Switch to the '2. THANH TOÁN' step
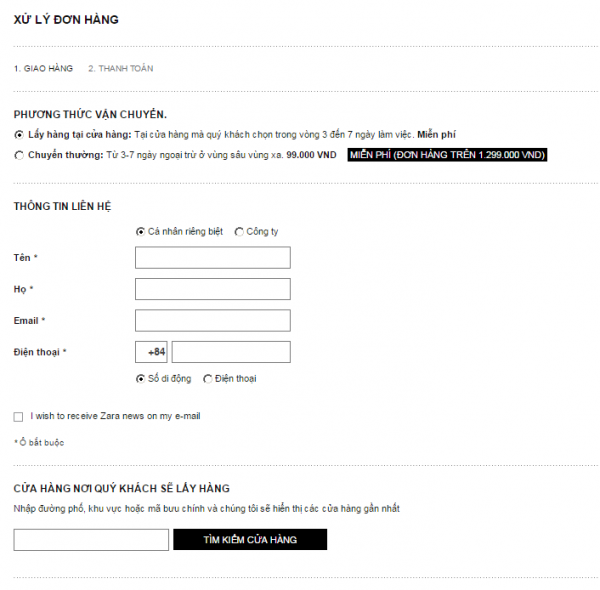Viewport: 600px width, 590px height. [120, 68]
